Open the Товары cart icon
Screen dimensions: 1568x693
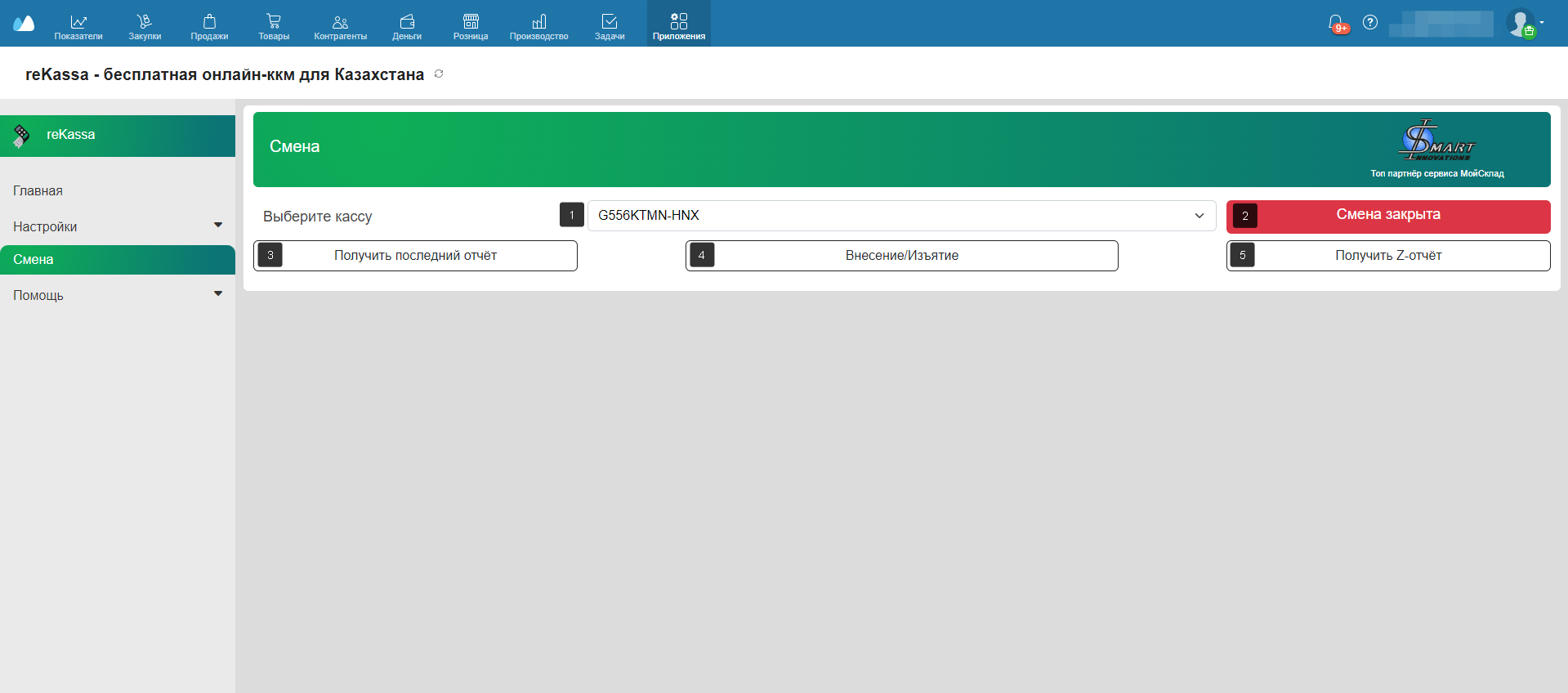[274, 23]
